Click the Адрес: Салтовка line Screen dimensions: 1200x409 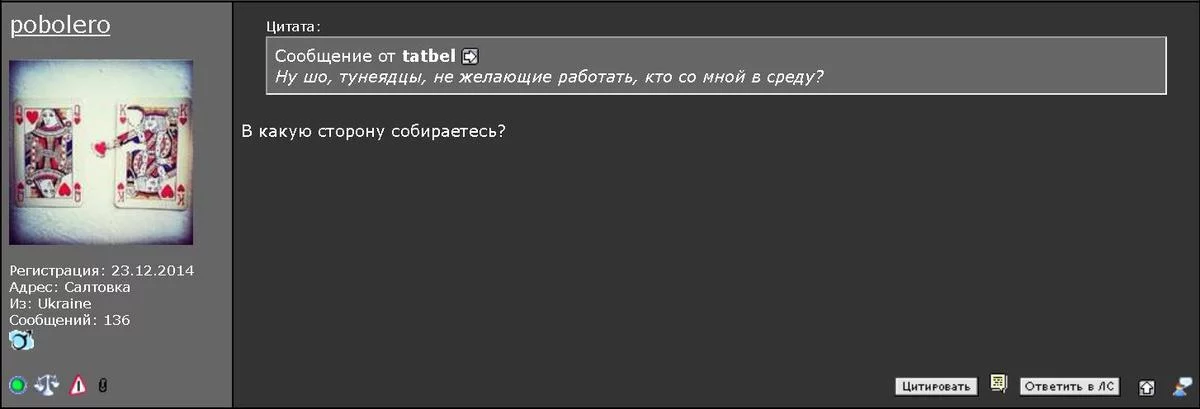(70, 287)
